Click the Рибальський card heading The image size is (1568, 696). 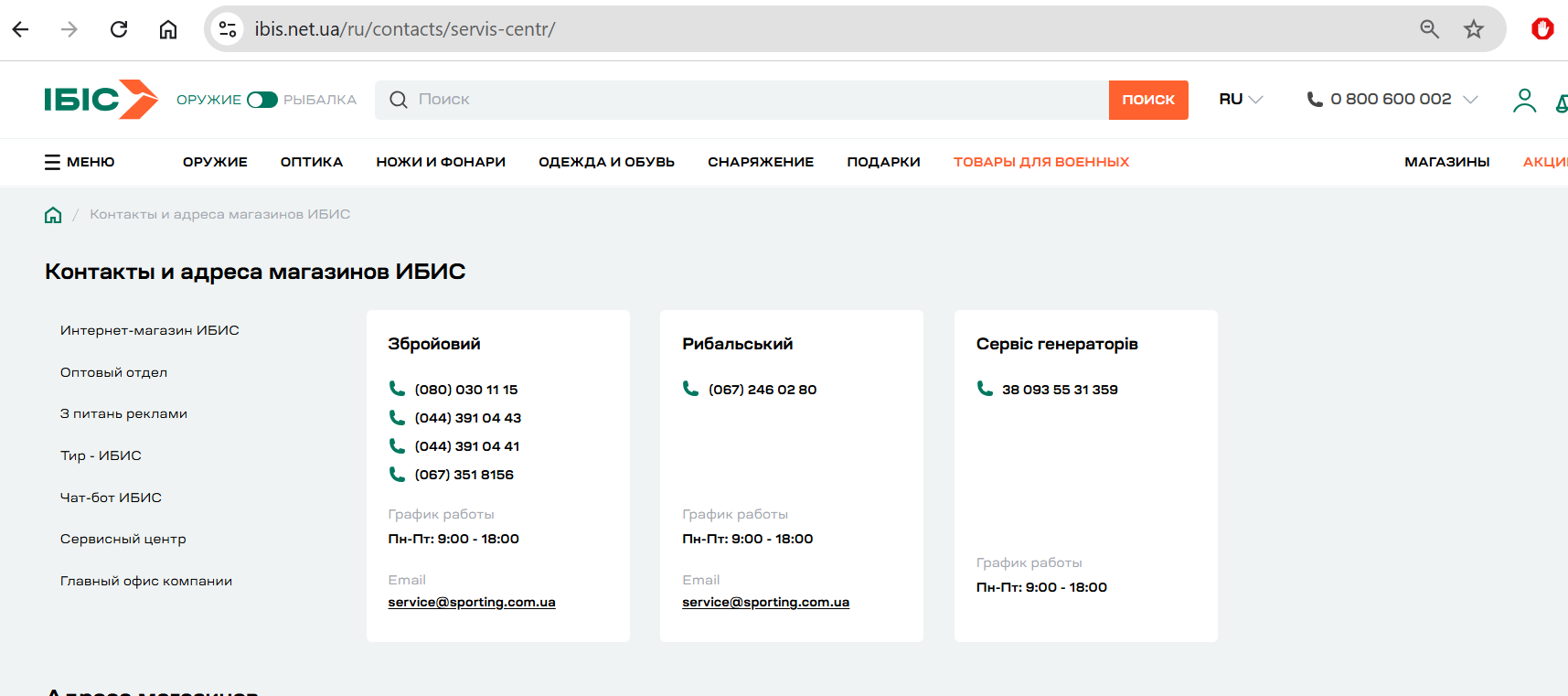click(738, 344)
